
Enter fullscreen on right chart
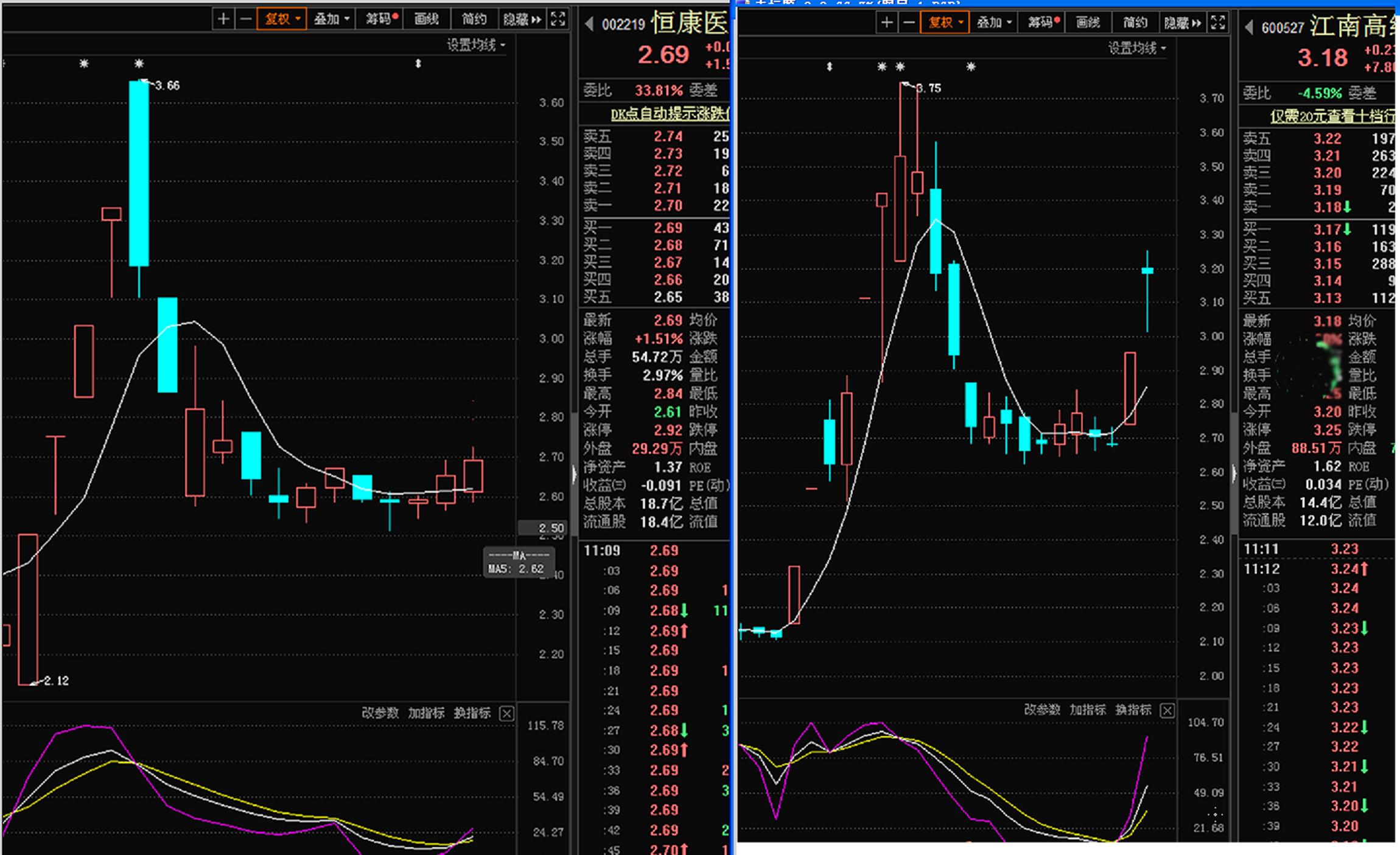point(1218,23)
